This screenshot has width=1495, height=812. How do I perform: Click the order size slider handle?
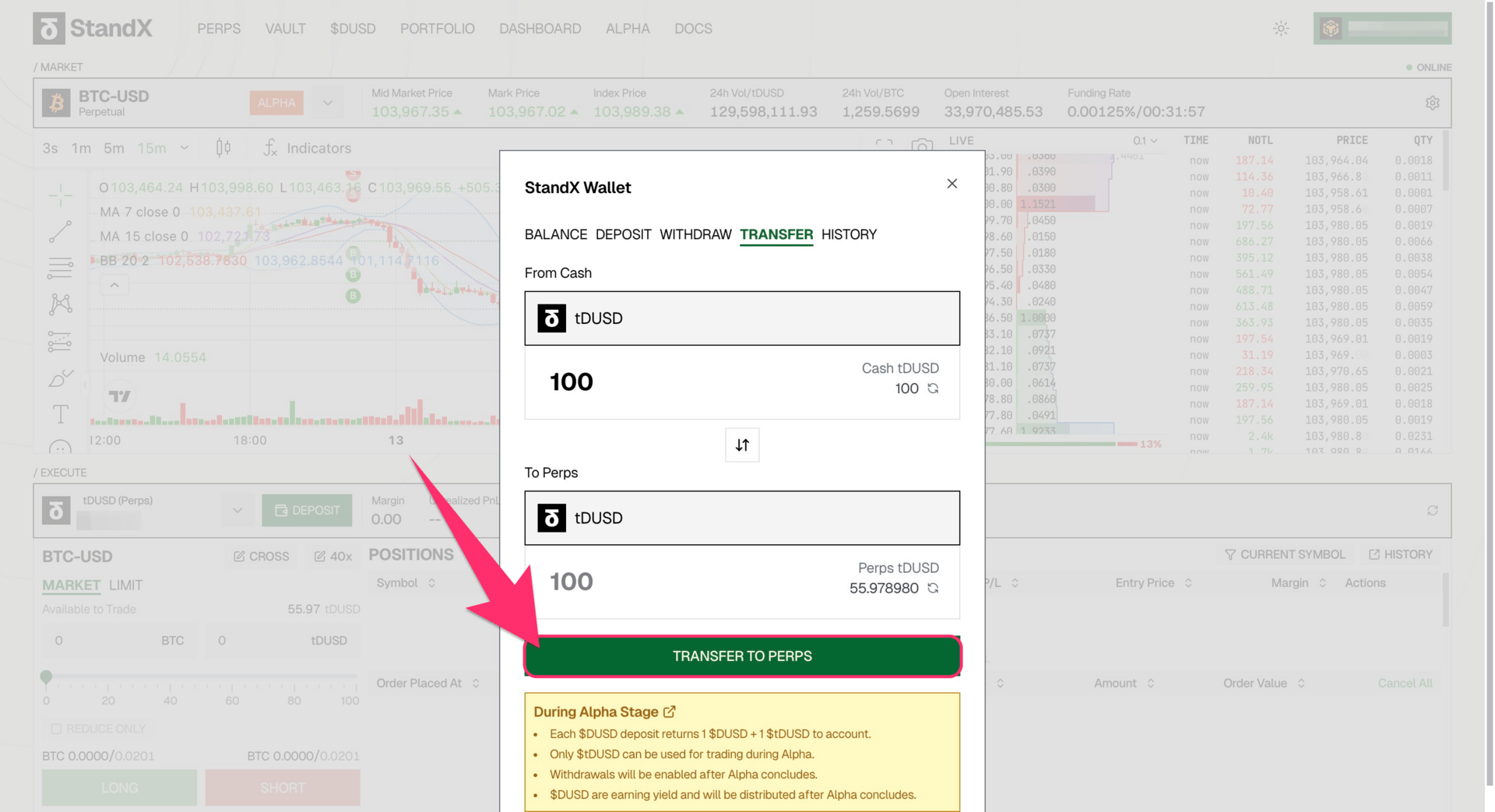[x=46, y=677]
